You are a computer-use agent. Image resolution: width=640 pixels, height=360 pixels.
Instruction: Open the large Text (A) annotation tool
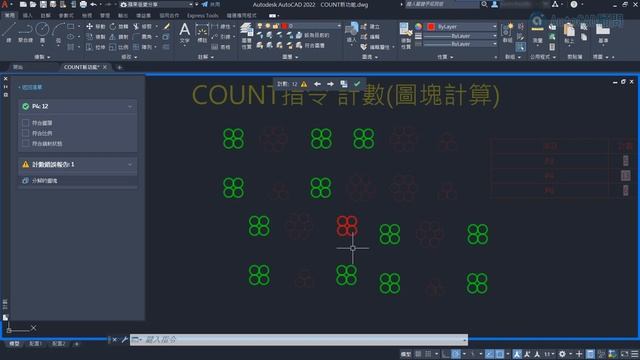pos(184,33)
